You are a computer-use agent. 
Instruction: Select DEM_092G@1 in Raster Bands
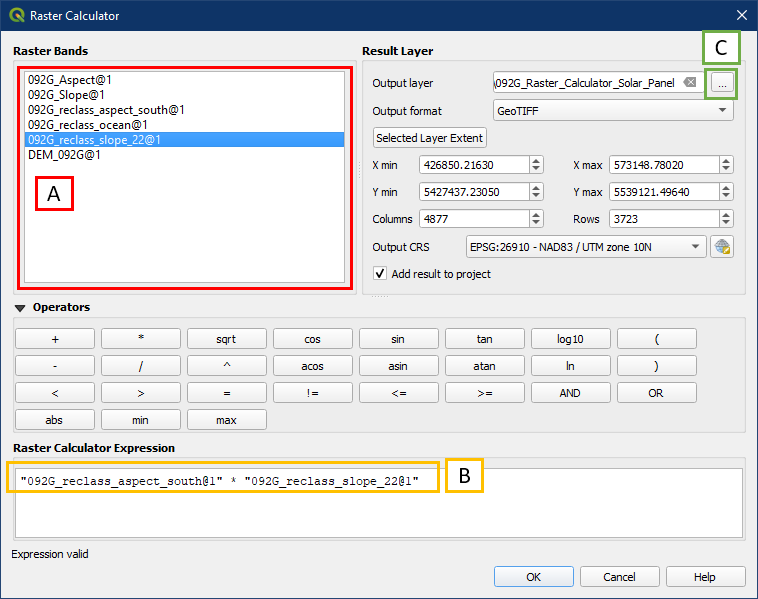(x=64, y=155)
